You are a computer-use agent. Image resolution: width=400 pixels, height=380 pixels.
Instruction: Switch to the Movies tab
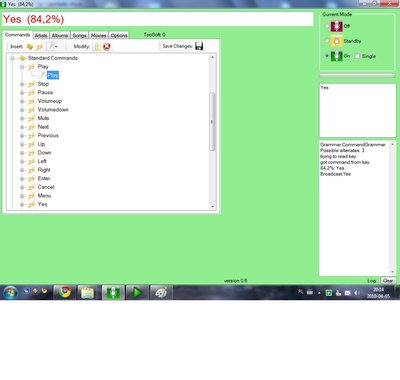tap(98, 35)
